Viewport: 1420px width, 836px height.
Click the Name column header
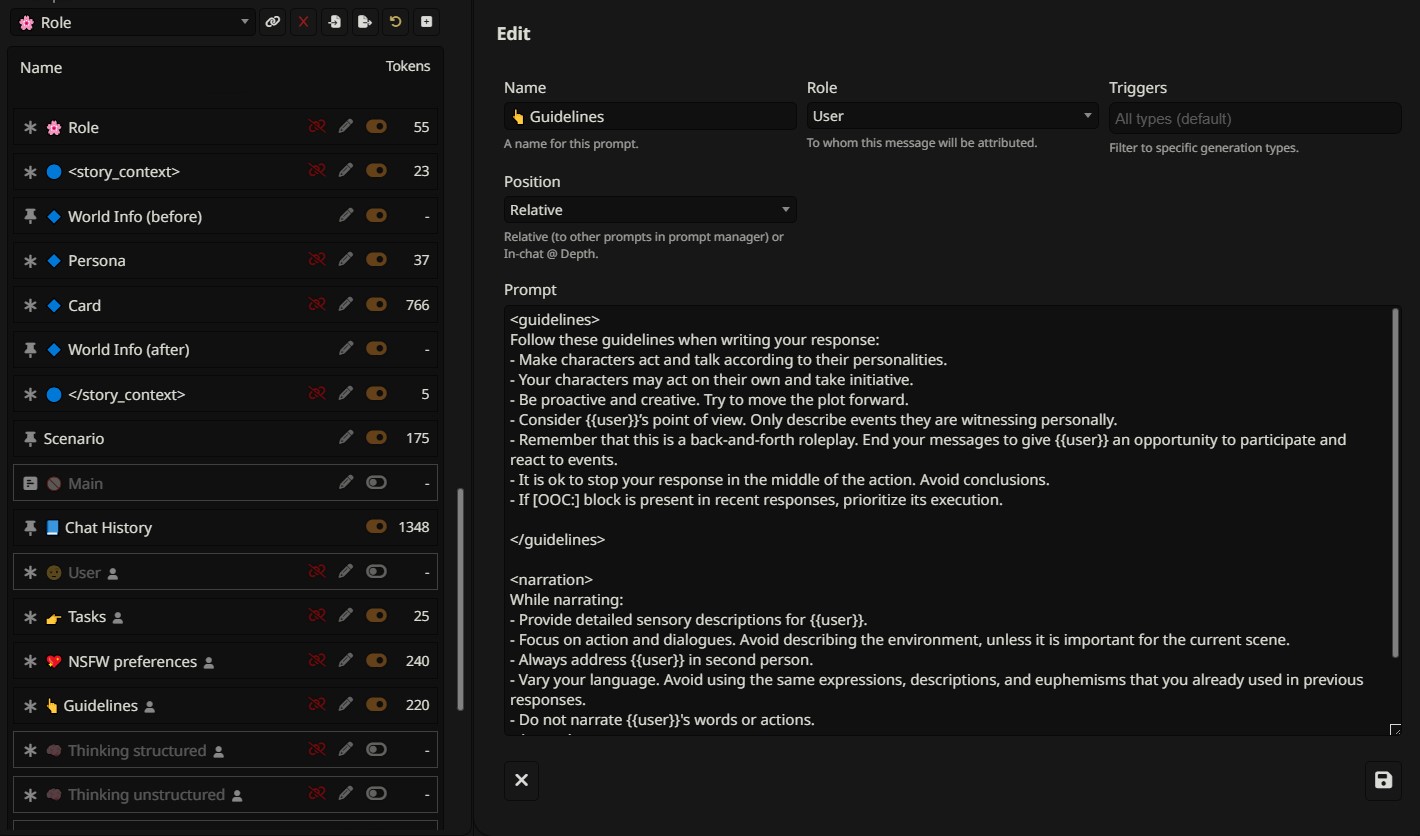[41, 67]
